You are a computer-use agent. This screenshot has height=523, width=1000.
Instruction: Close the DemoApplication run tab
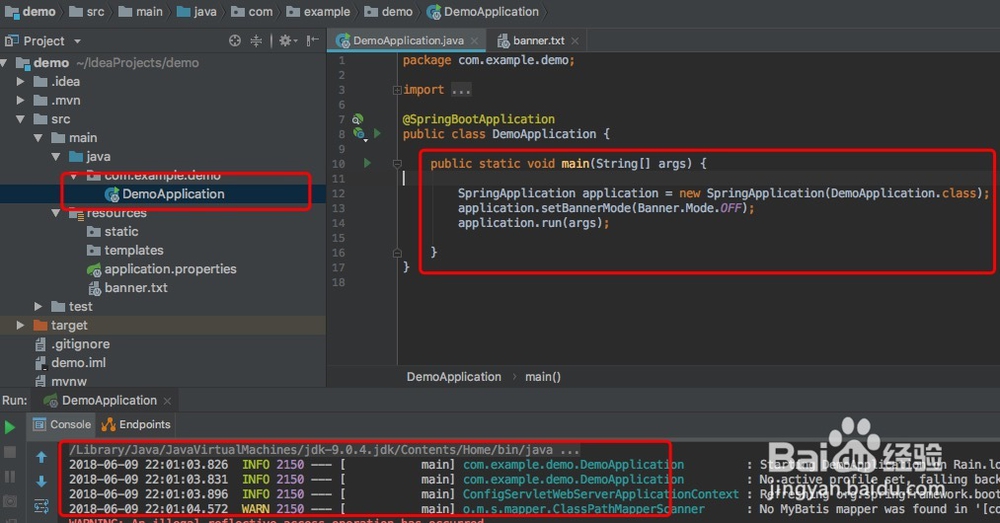167,401
